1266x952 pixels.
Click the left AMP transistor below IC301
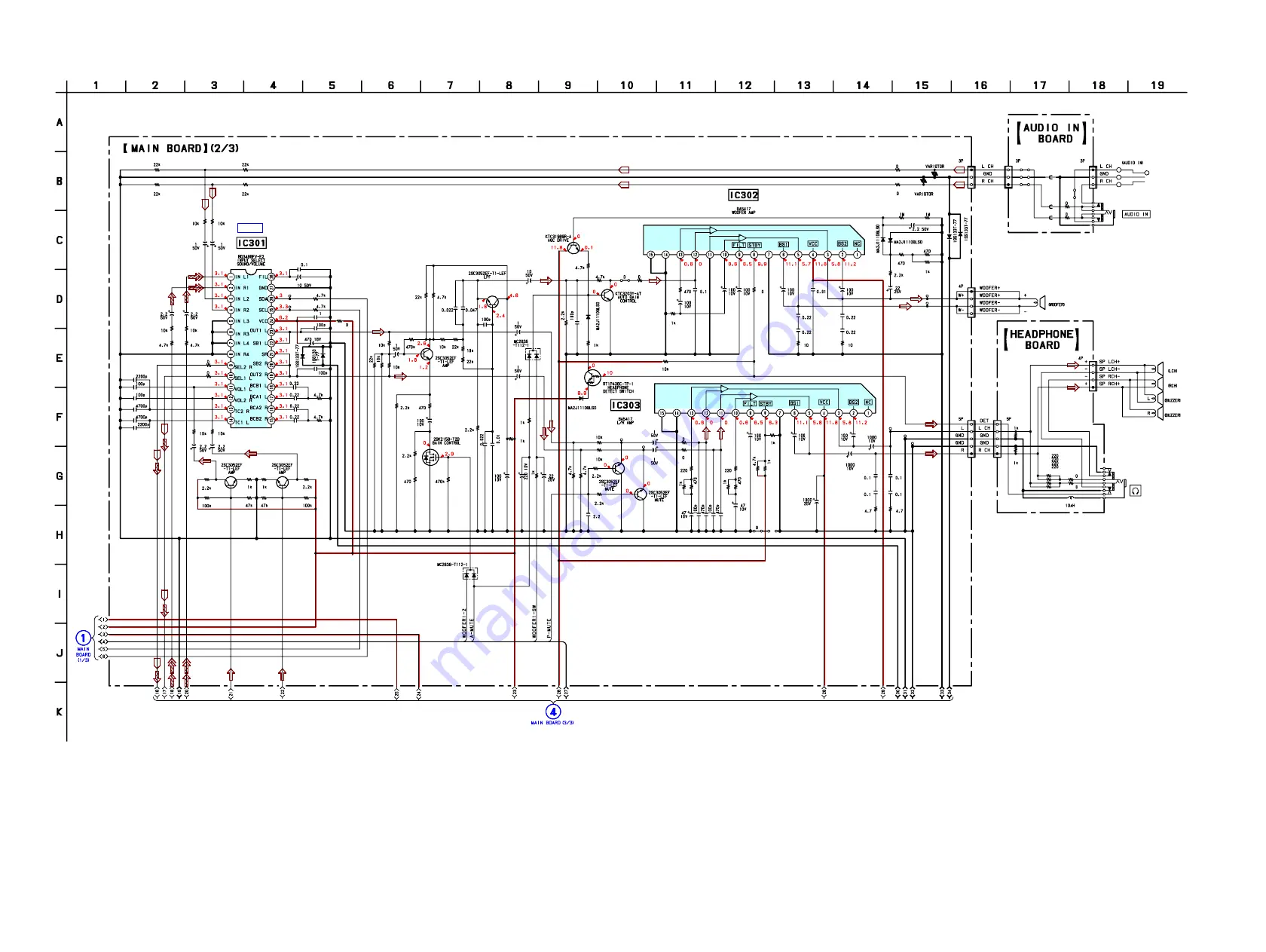click(x=231, y=482)
